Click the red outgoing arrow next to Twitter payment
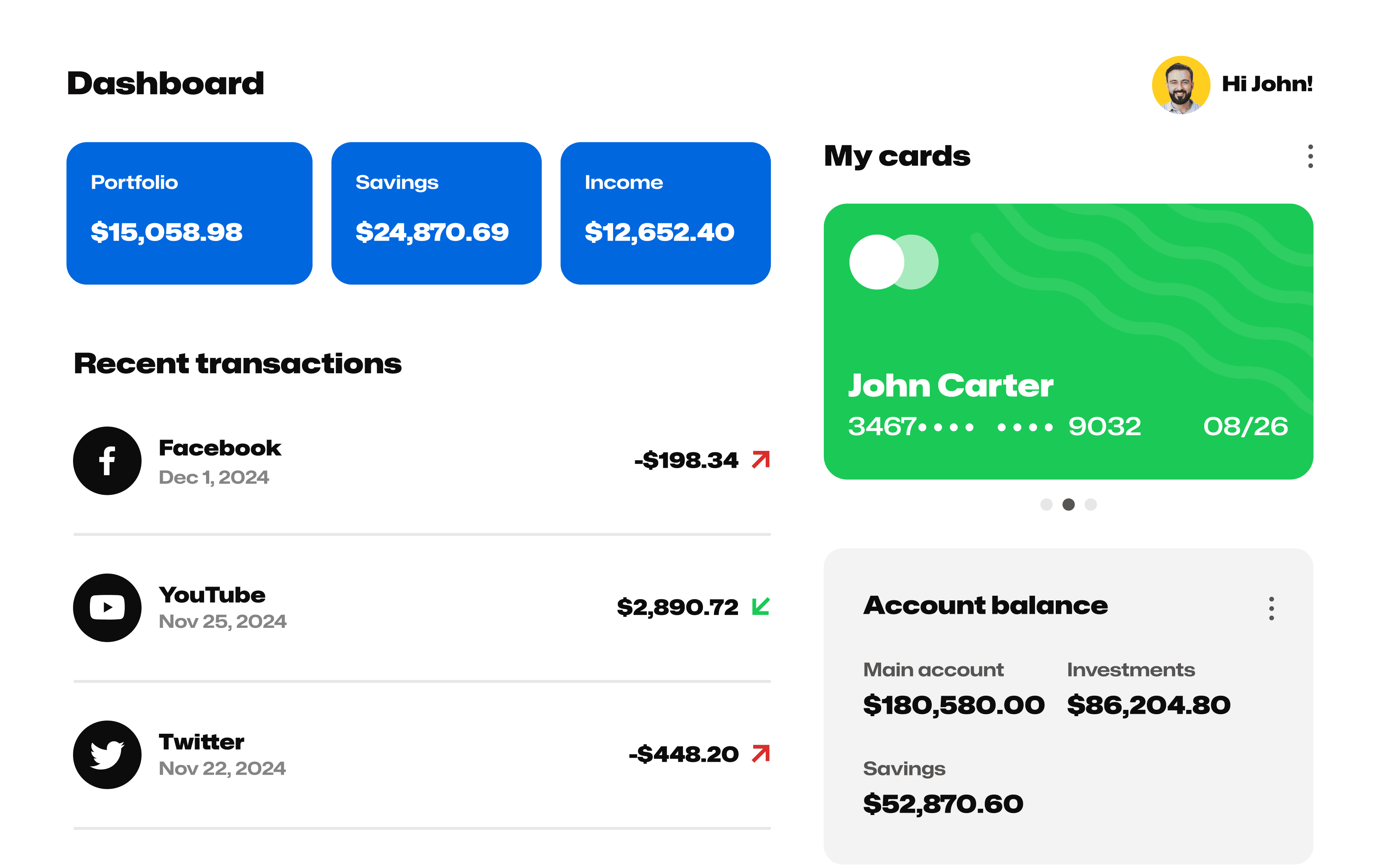Image resolution: width=1380 pixels, height=868 pixels. click(x=761, y=754)
